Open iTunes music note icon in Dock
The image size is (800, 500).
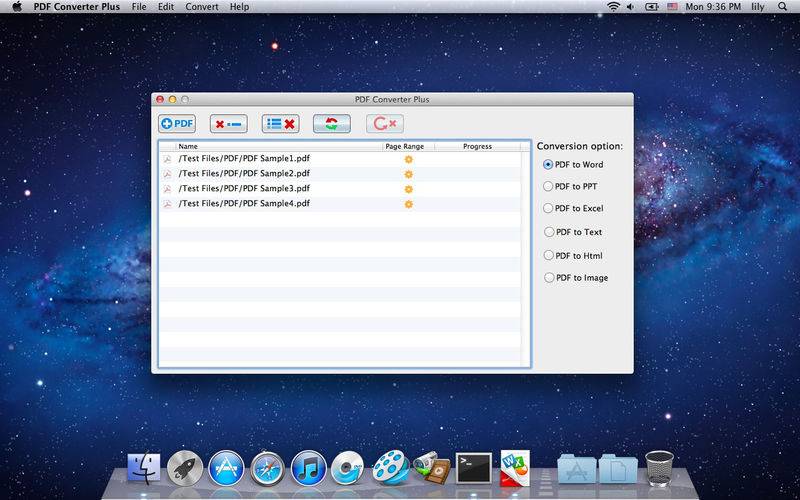click(309, 468)
